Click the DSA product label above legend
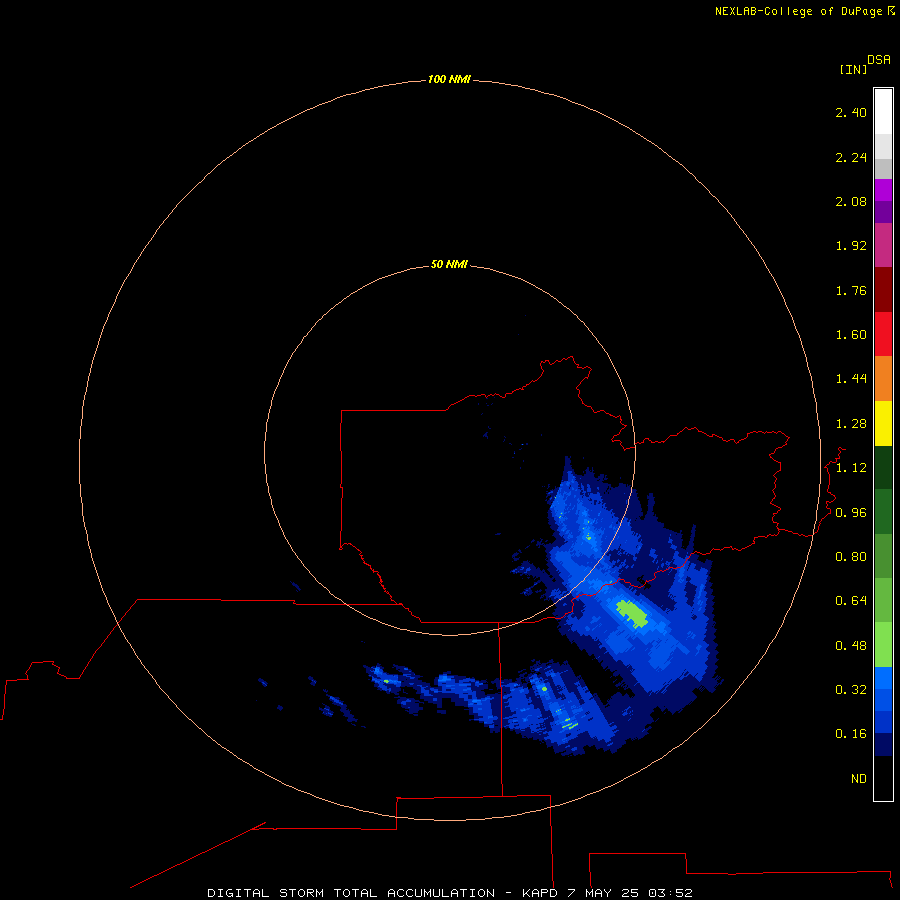900x900 pixels. coord(879,60)
